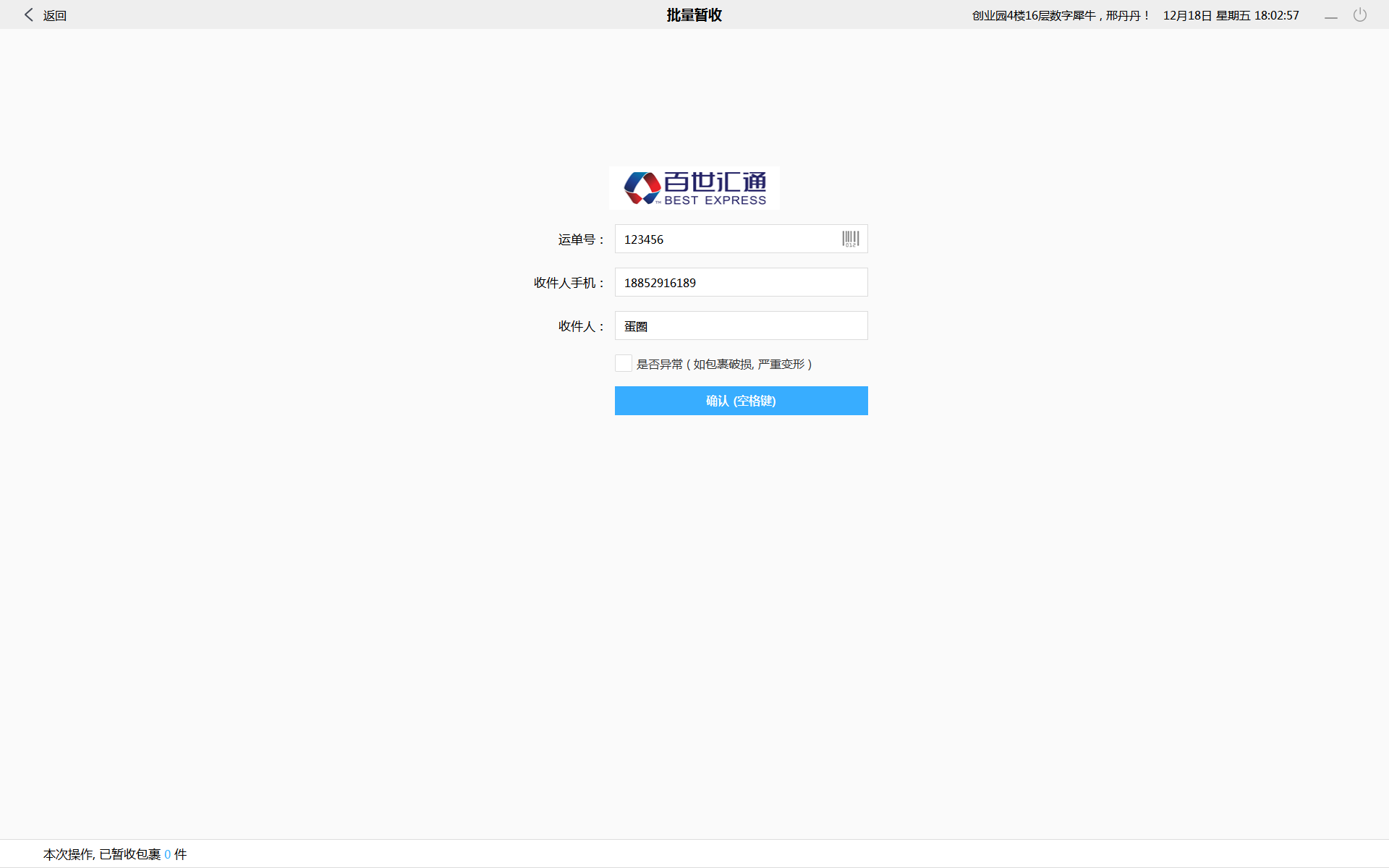Focus the 收件人 recipient name input
The height and width of the screenshot is (868, 1389).
coord(742,325)
